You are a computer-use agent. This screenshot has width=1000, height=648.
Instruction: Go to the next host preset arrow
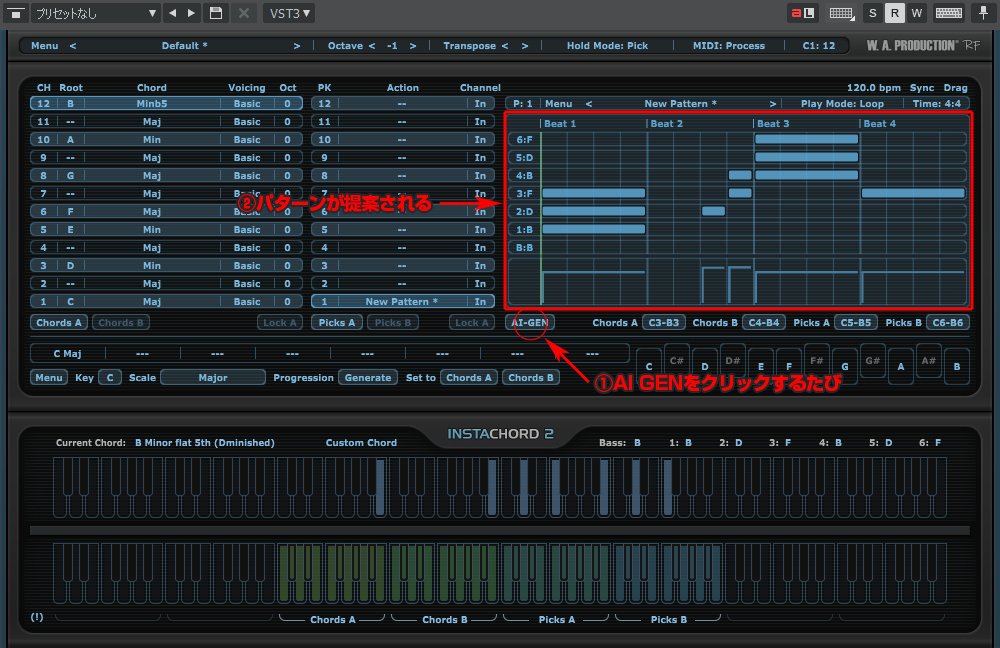(191, 13)
